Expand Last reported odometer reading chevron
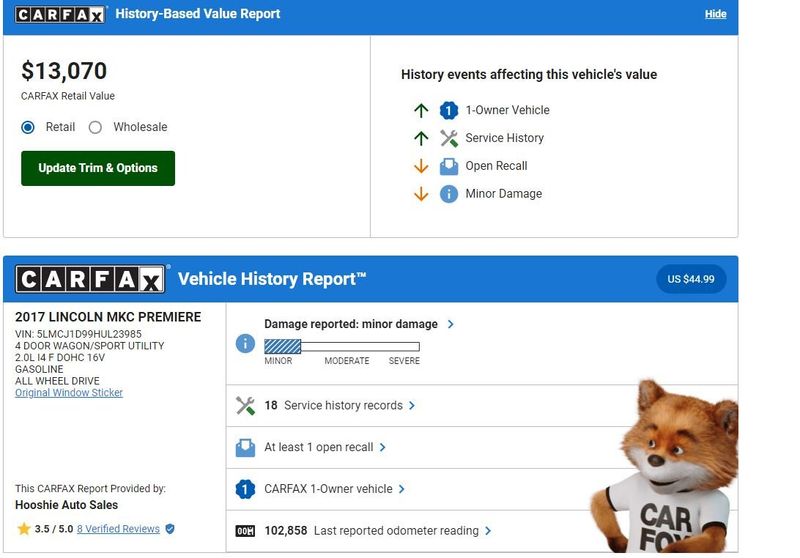Image resolution: width=800 pixels, height=558 pixels. pyautogui.click(x=488, y=531)
